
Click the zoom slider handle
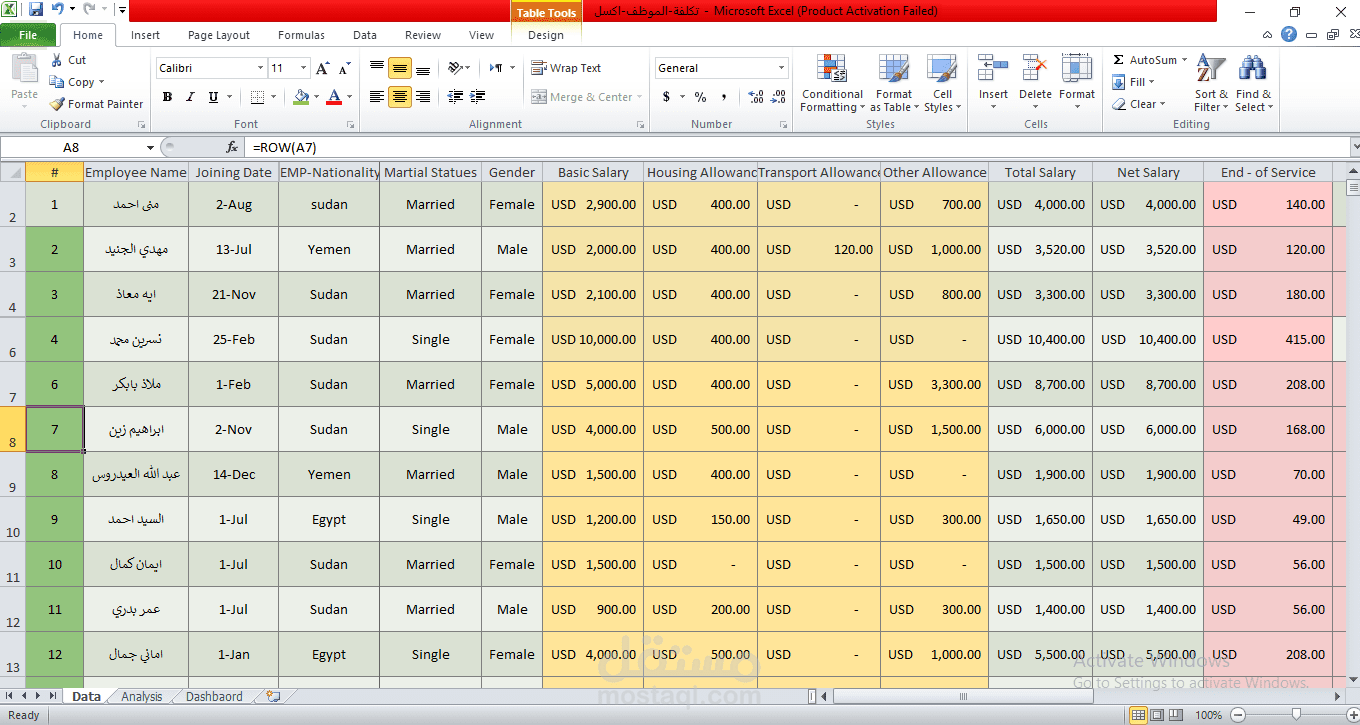coord(1296,715)
